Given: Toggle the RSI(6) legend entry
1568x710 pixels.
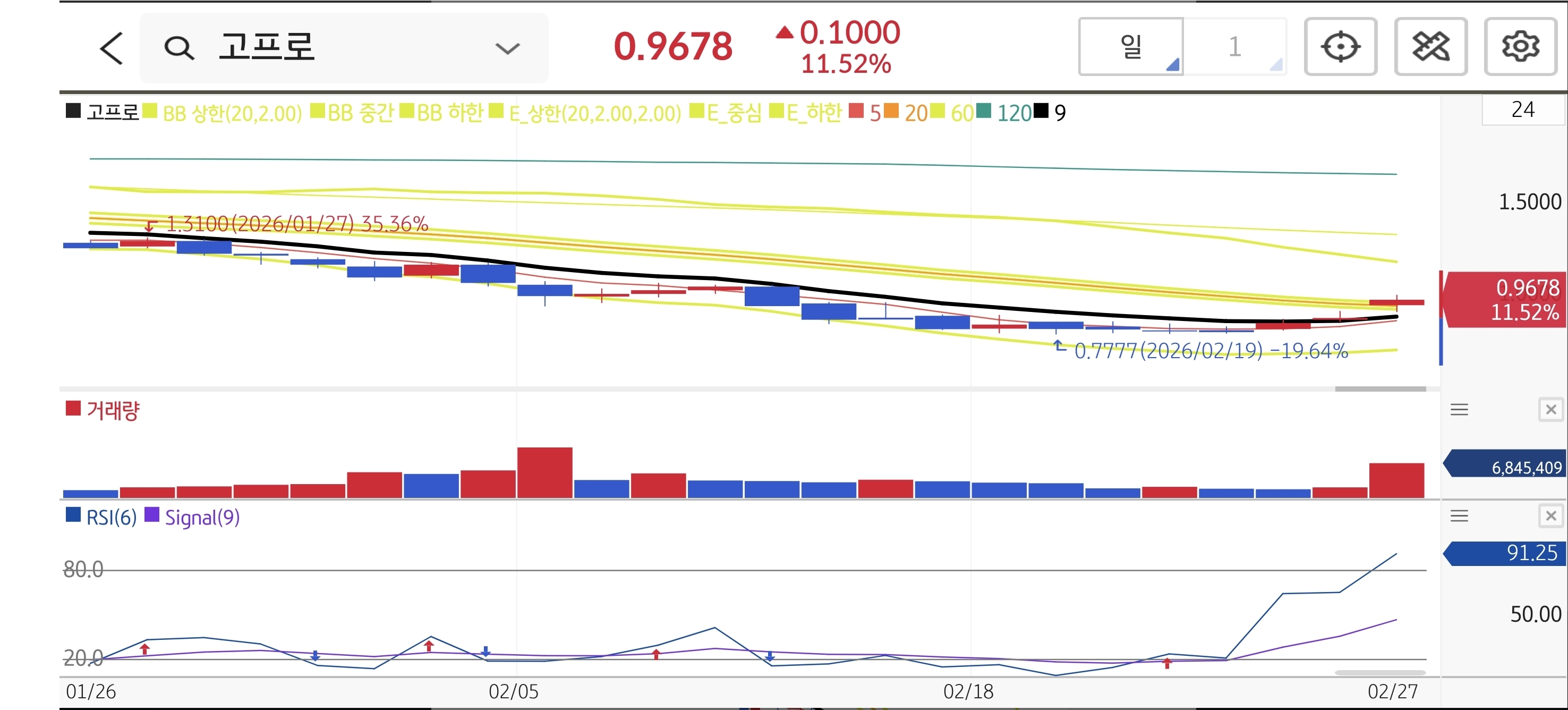Looking at the screenshot, I should (x=111, y=517).
